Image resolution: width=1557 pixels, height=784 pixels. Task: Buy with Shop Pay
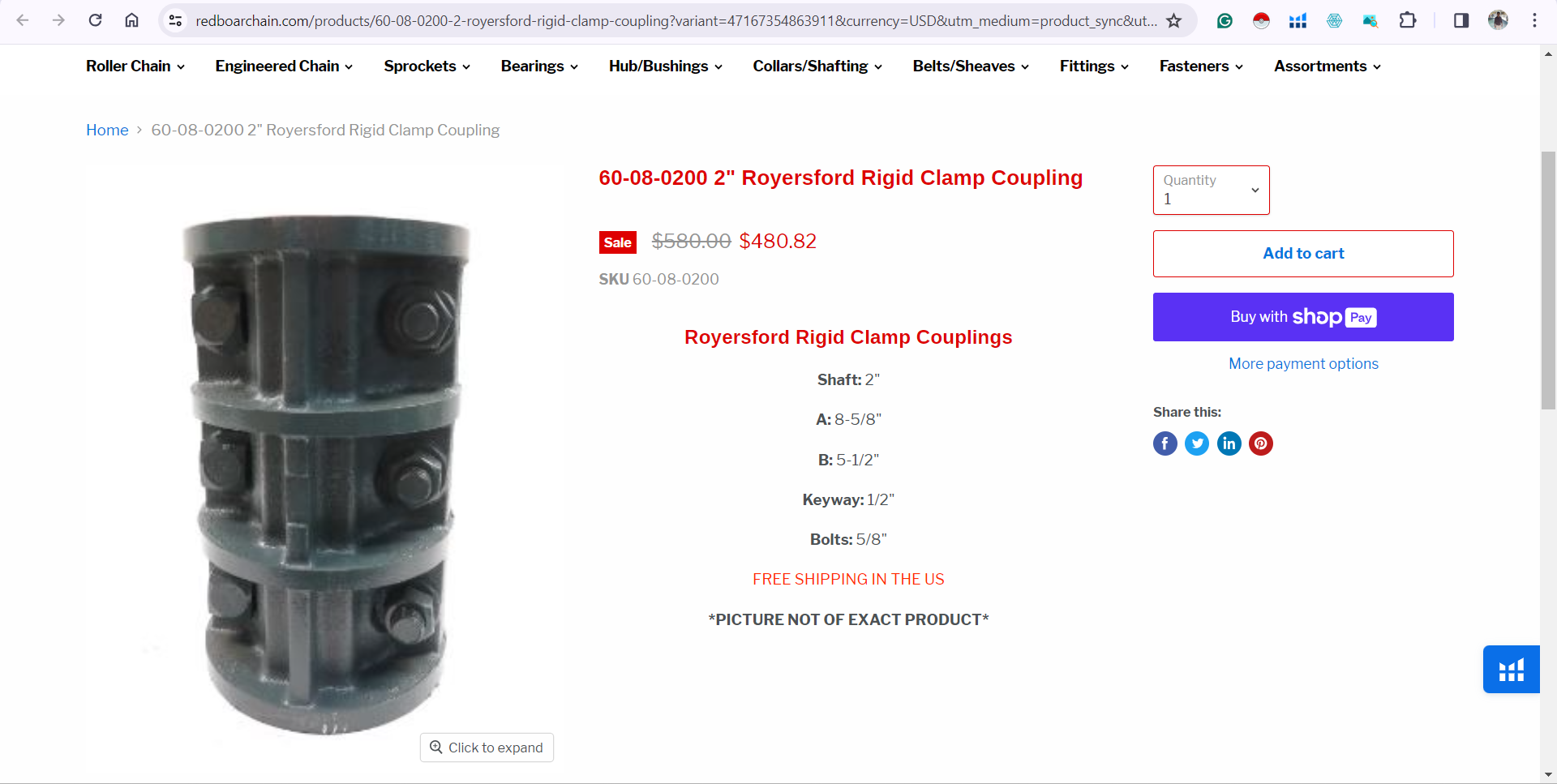pos(1303,317)
